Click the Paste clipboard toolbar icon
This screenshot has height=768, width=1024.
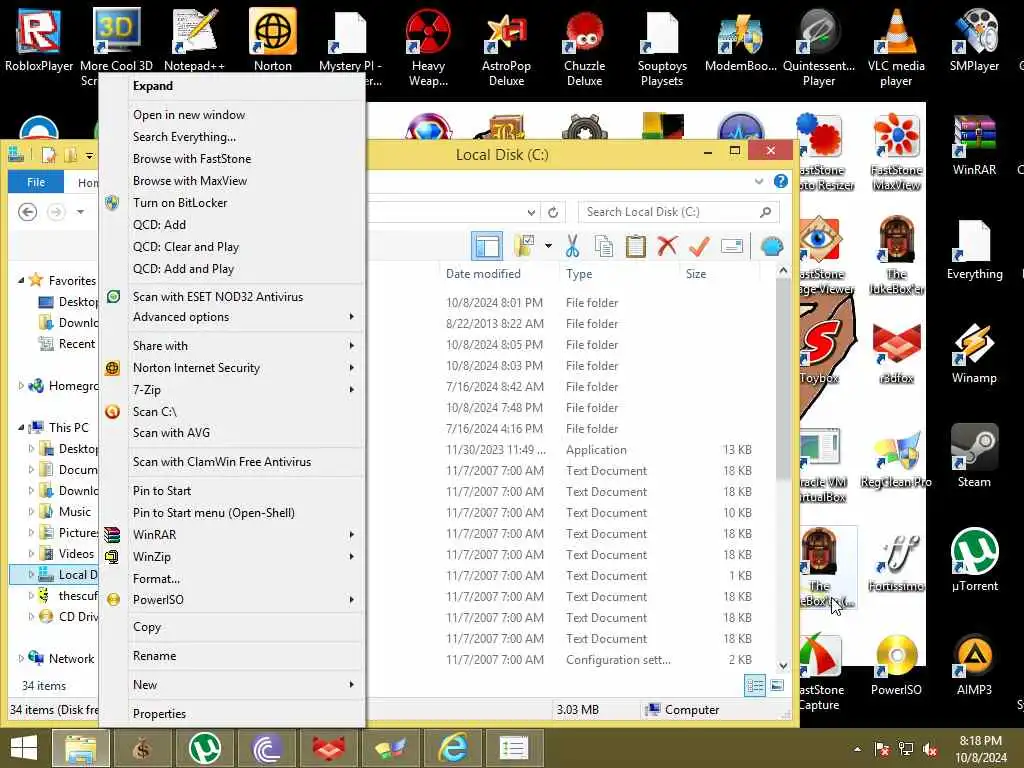pos(635,247)
